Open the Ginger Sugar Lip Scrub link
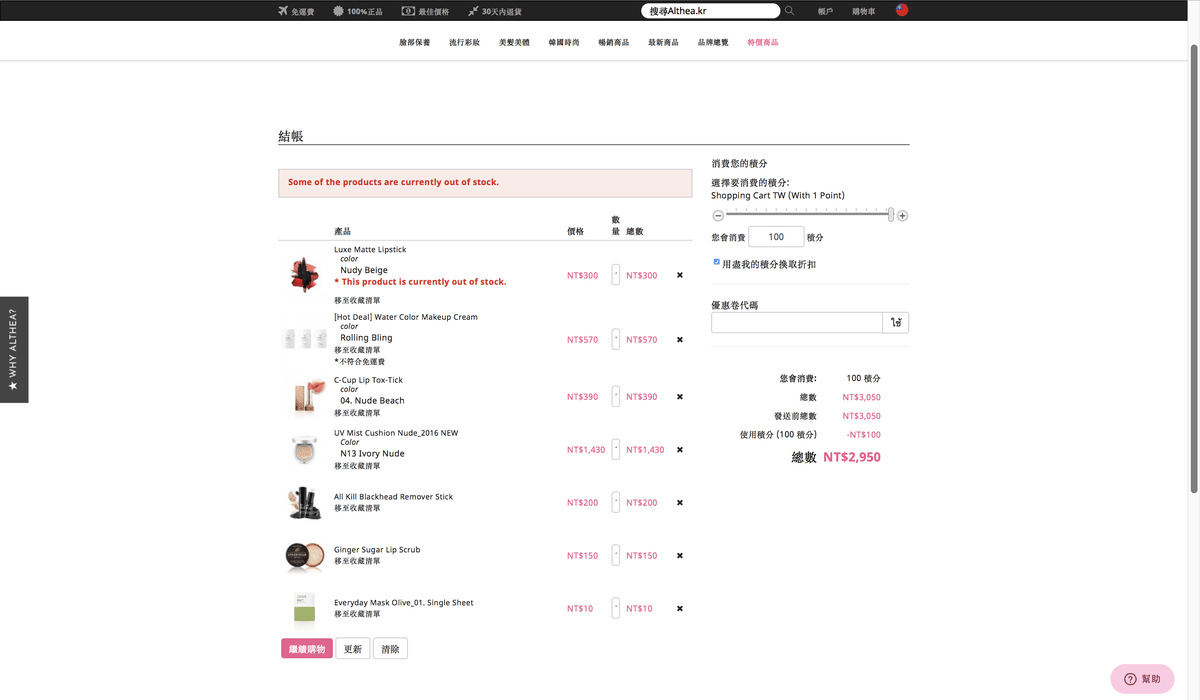Screen dimensions: 1200x700 377,550
